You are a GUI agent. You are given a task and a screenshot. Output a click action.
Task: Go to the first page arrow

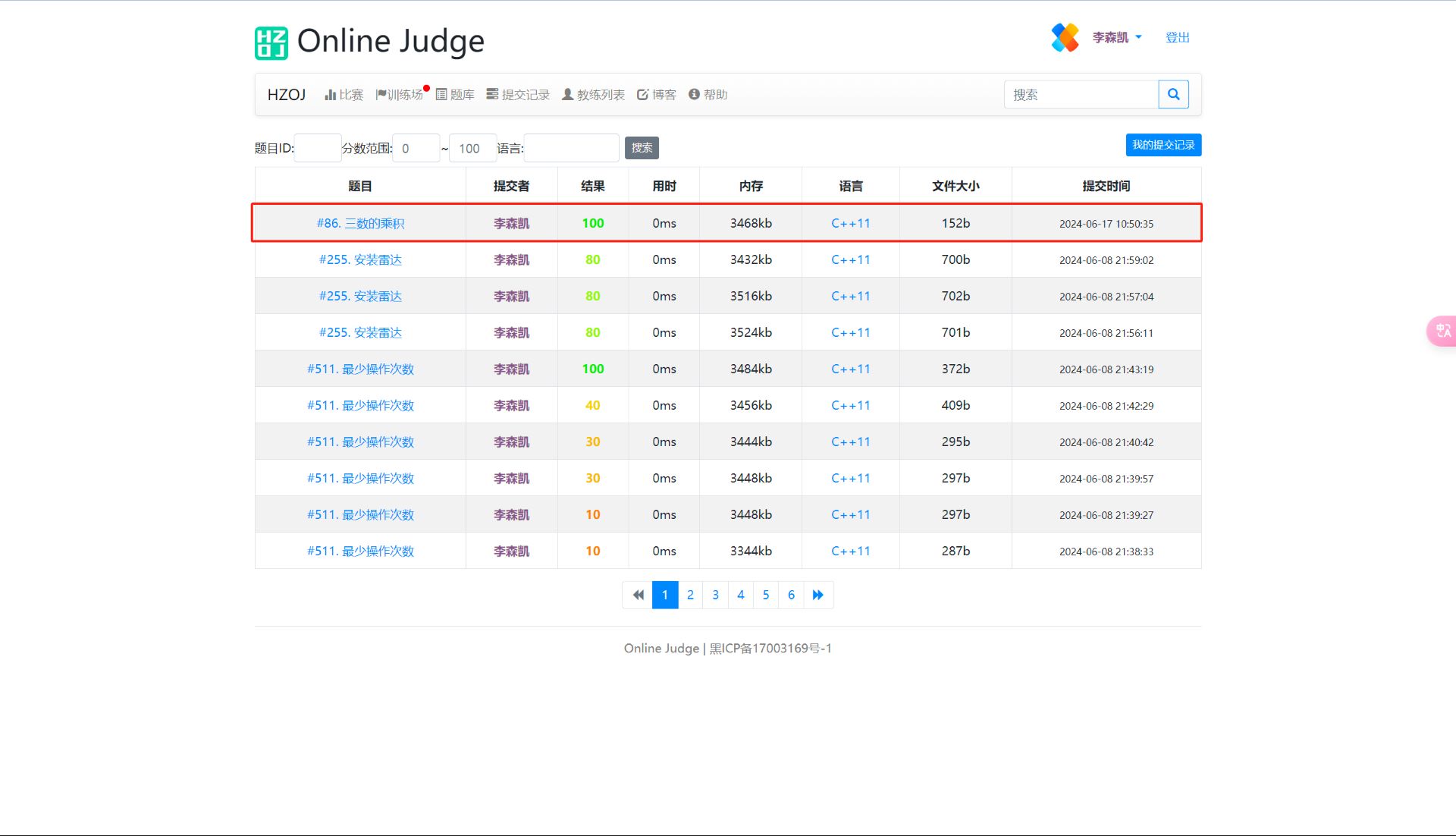point(638,595)
